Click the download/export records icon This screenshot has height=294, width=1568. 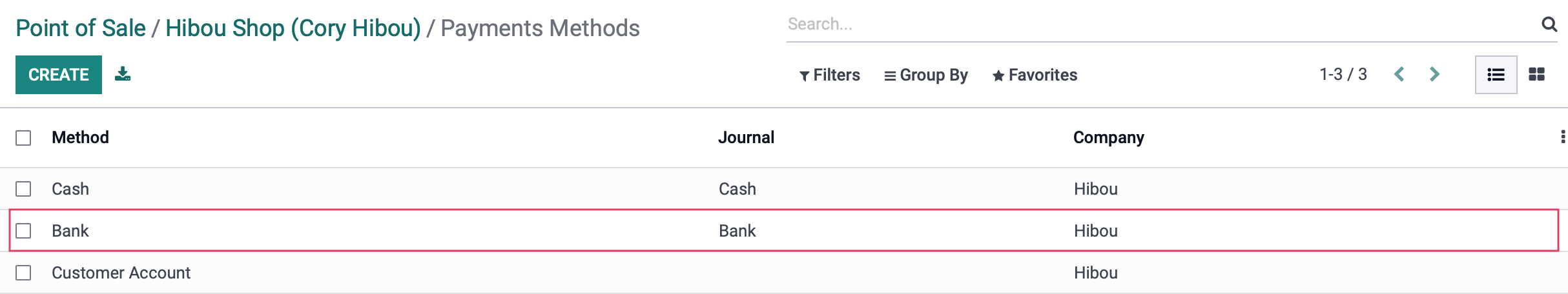(x=123, y=74)
